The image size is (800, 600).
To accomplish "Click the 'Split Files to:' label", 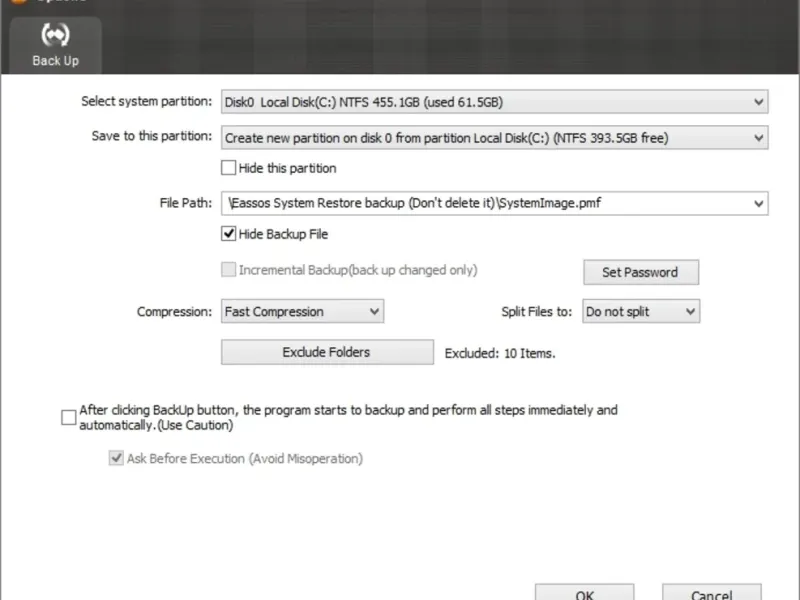I will [x=536, y=311].
